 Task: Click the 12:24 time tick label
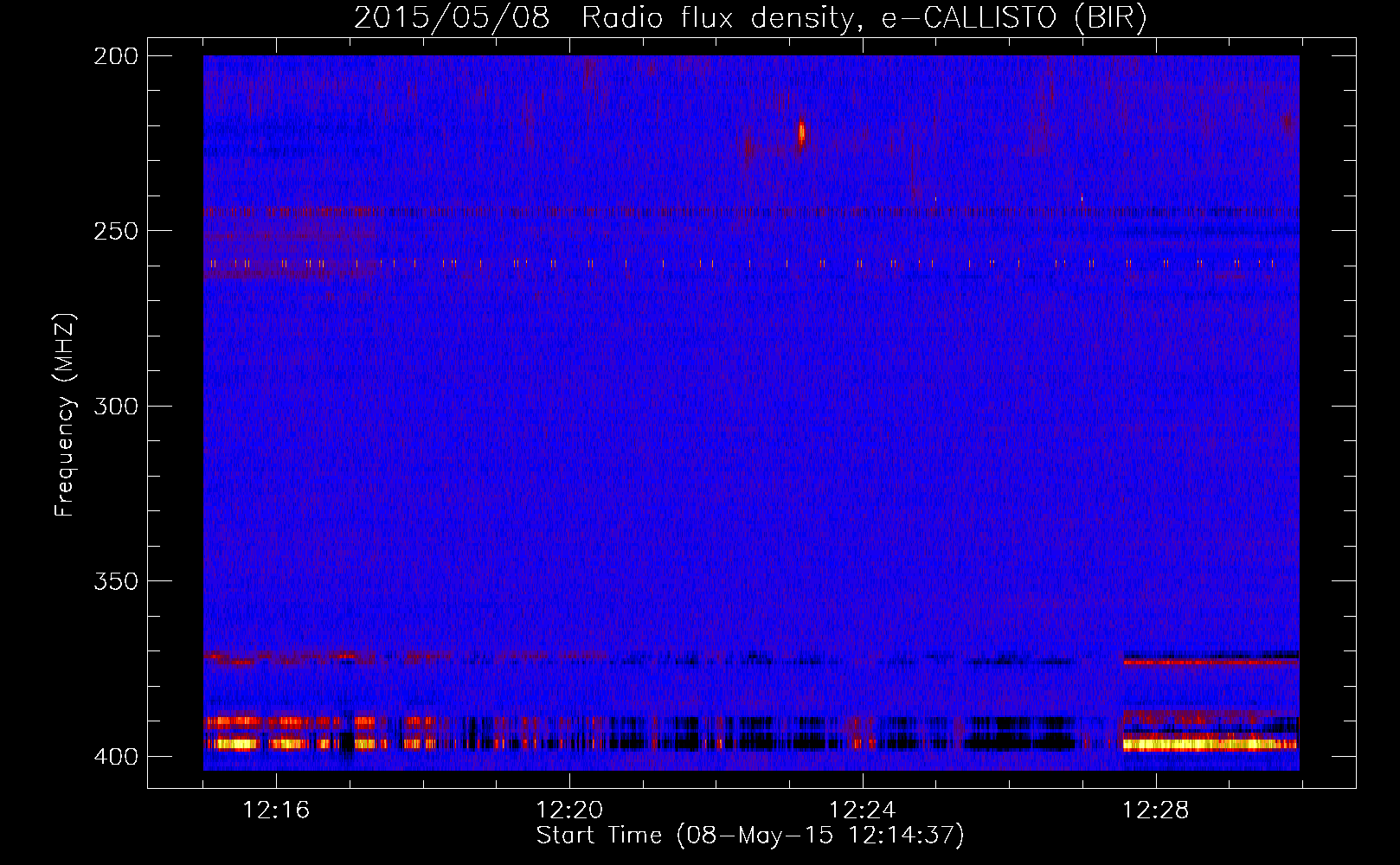tap(863, 811)
